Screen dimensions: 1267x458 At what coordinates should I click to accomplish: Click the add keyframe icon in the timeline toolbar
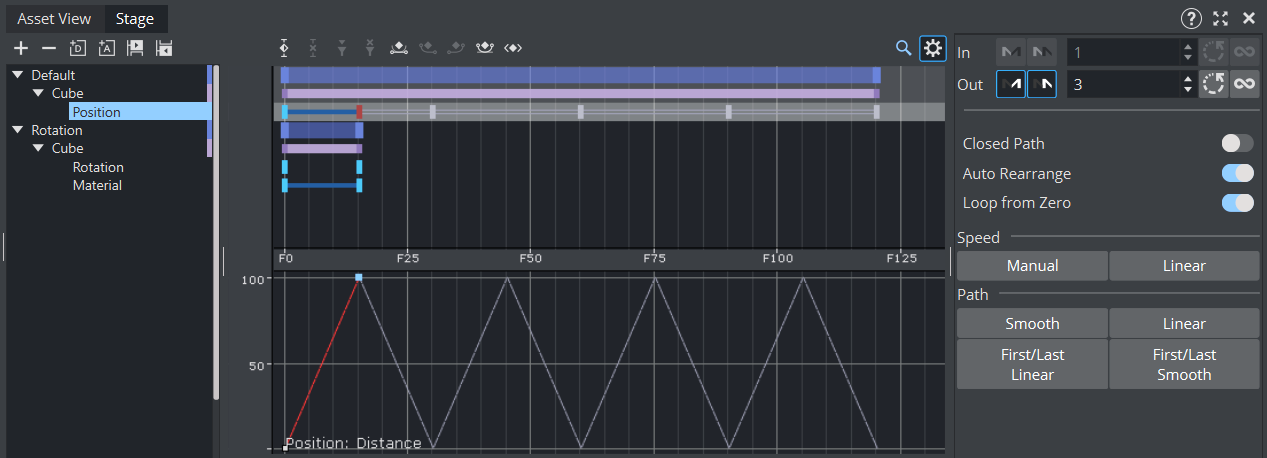point(285,48)
